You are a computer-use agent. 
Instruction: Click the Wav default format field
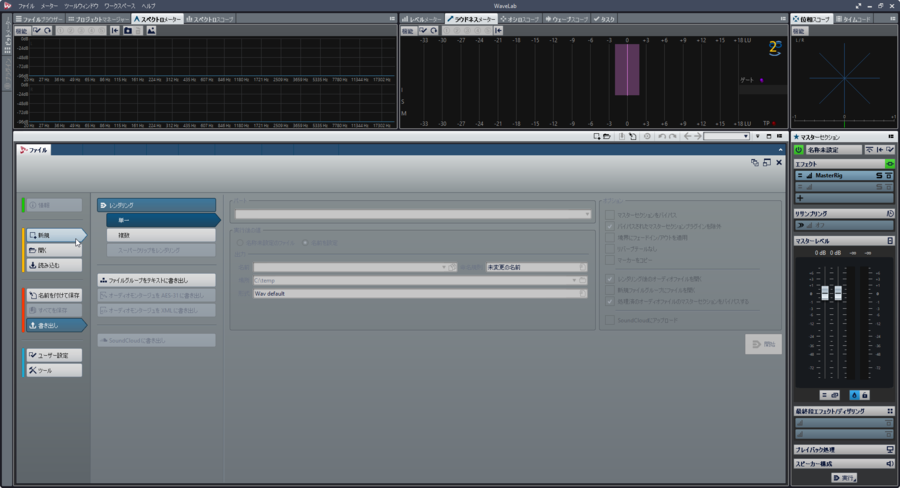[420, 293]
